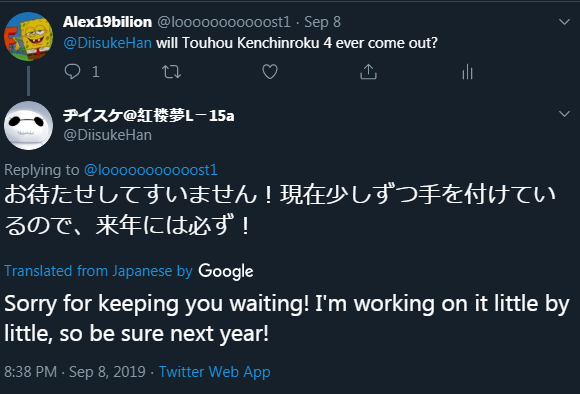
Task: Open the Twitter Web App source link
Action: [x=215, y=372]
